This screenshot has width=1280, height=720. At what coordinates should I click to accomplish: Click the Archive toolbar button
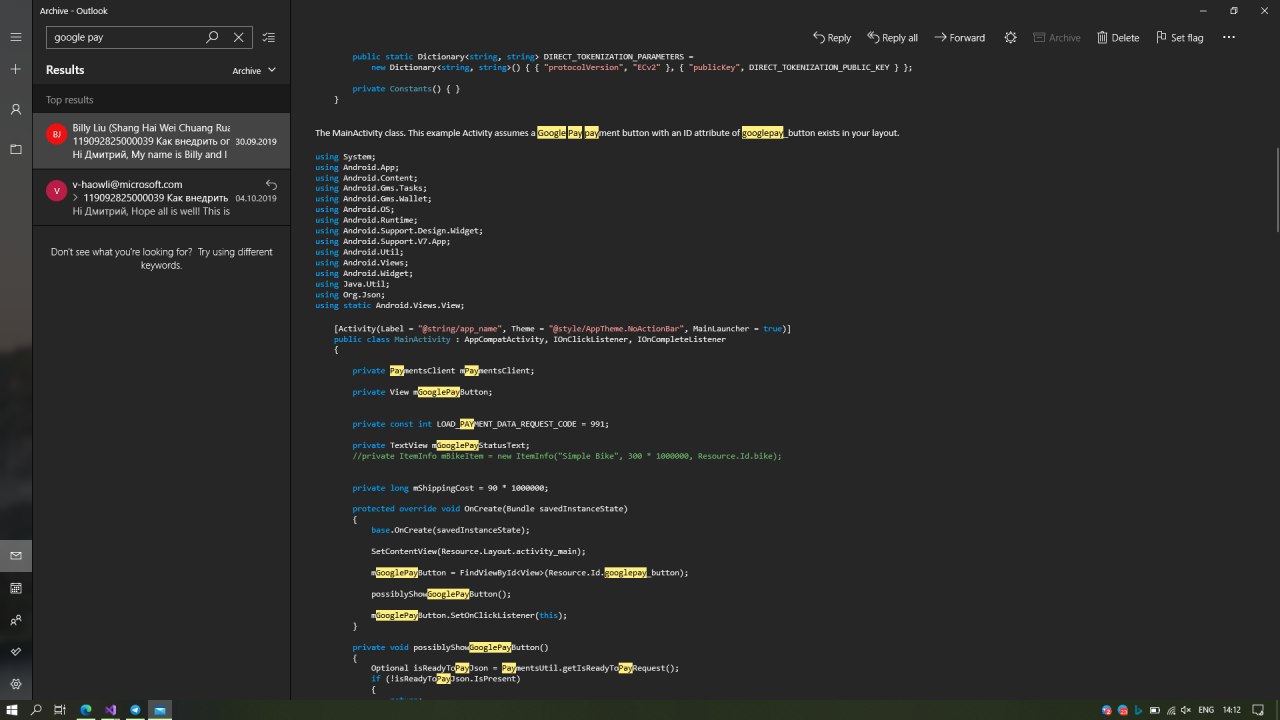pyautogui.click(x=1056, y=37)
